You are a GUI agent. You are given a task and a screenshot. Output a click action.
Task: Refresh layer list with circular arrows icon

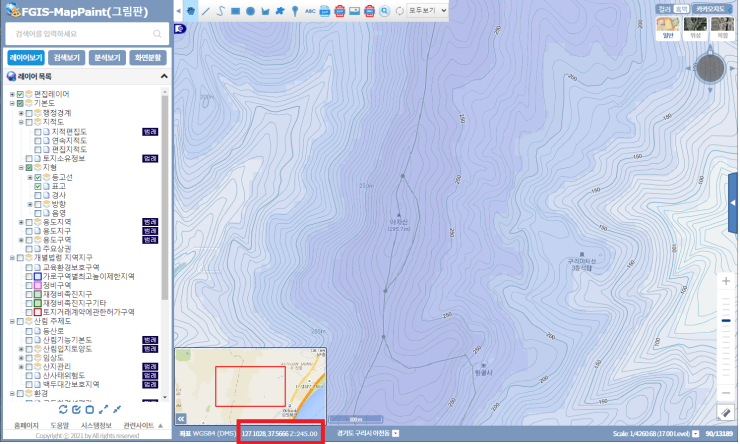pos(63,409)
